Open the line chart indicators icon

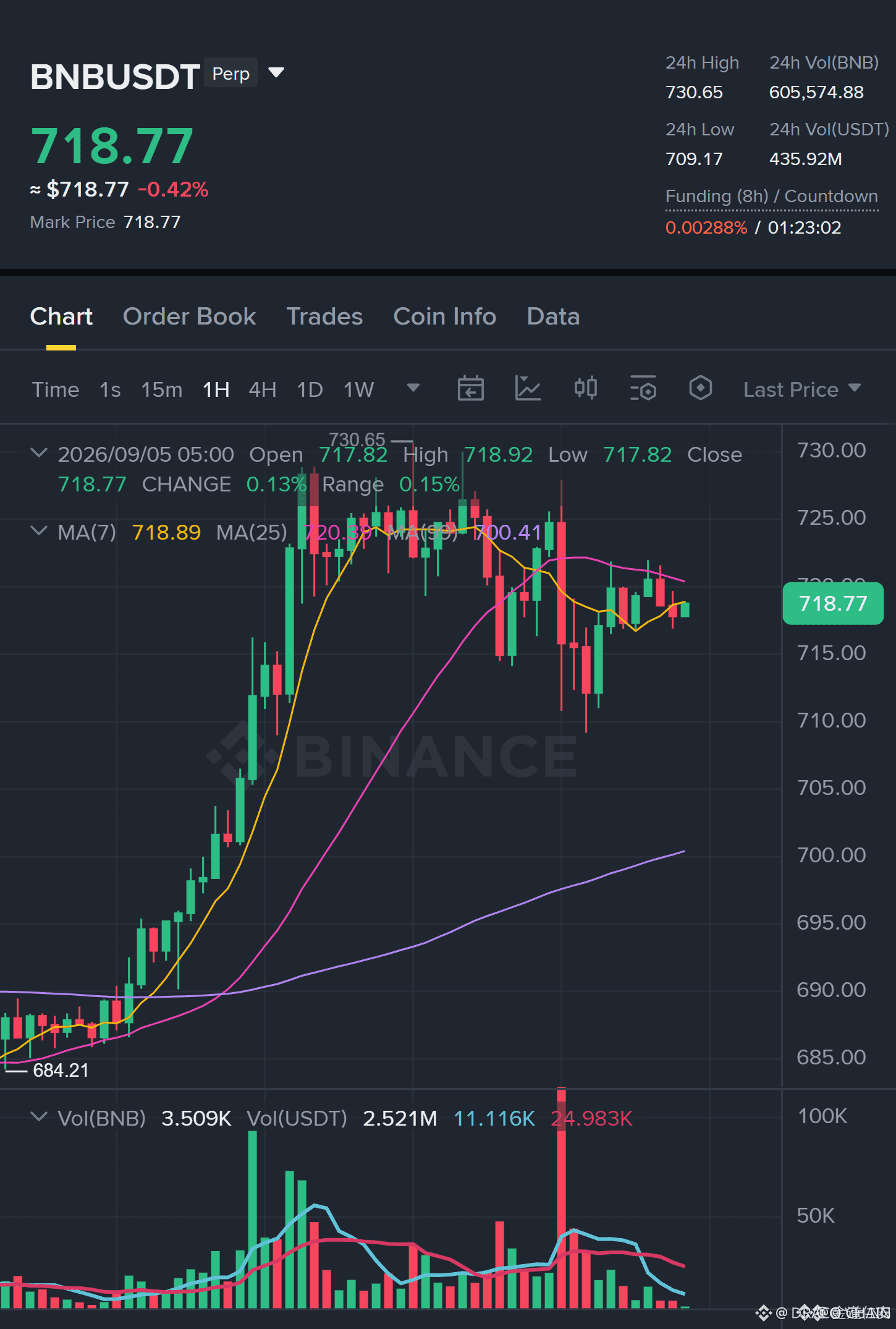coord(528,389)
